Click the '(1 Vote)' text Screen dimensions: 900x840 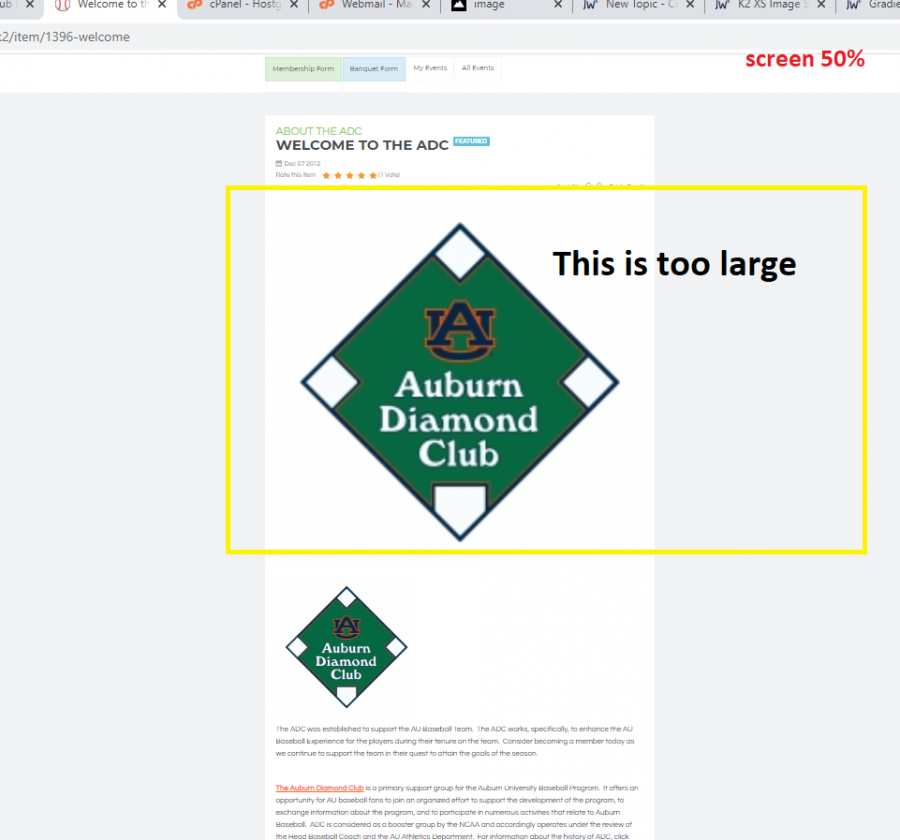click(389, 175)
